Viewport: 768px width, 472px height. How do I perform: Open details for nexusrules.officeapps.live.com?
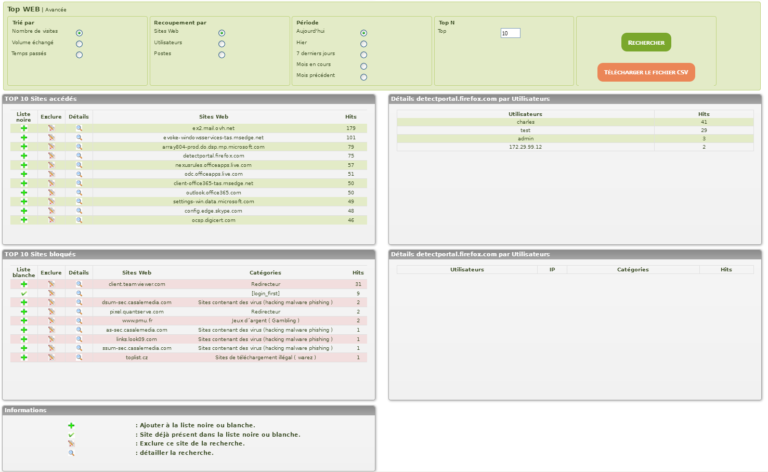(79, 165)
